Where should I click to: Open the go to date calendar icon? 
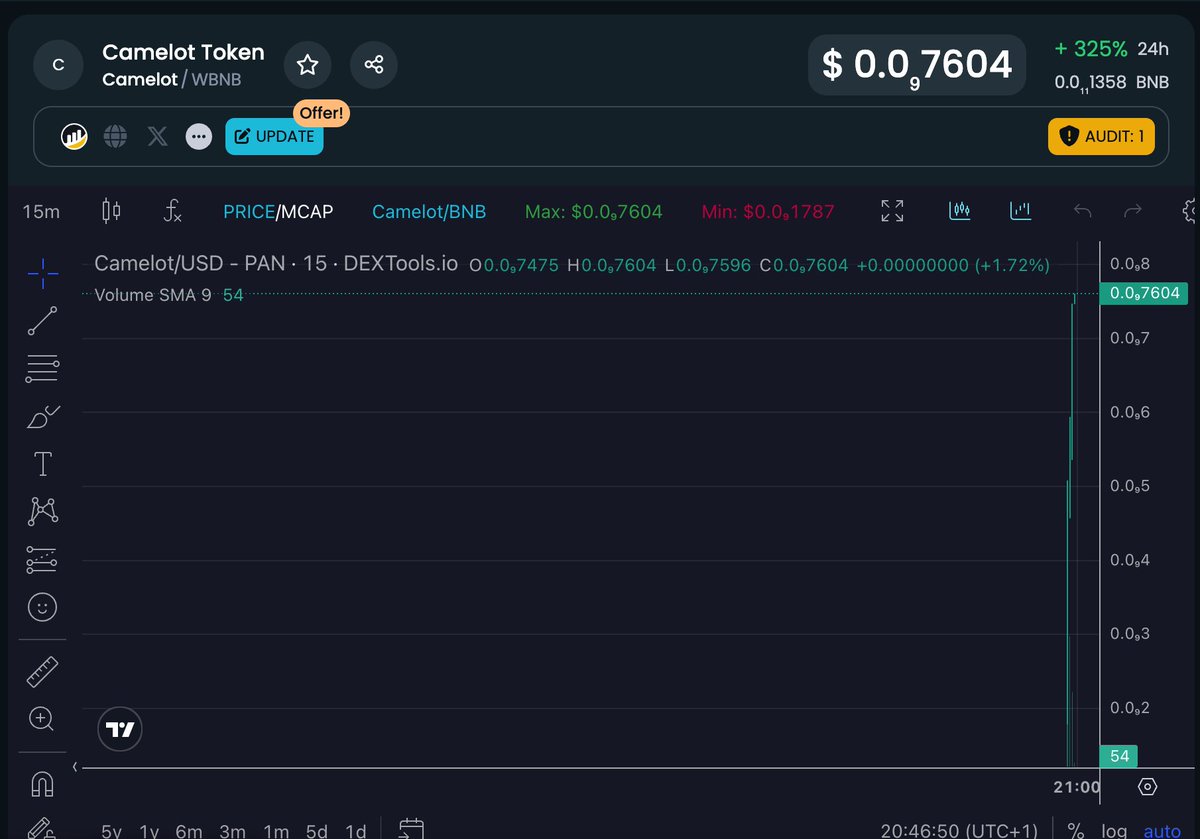[412, 829]
